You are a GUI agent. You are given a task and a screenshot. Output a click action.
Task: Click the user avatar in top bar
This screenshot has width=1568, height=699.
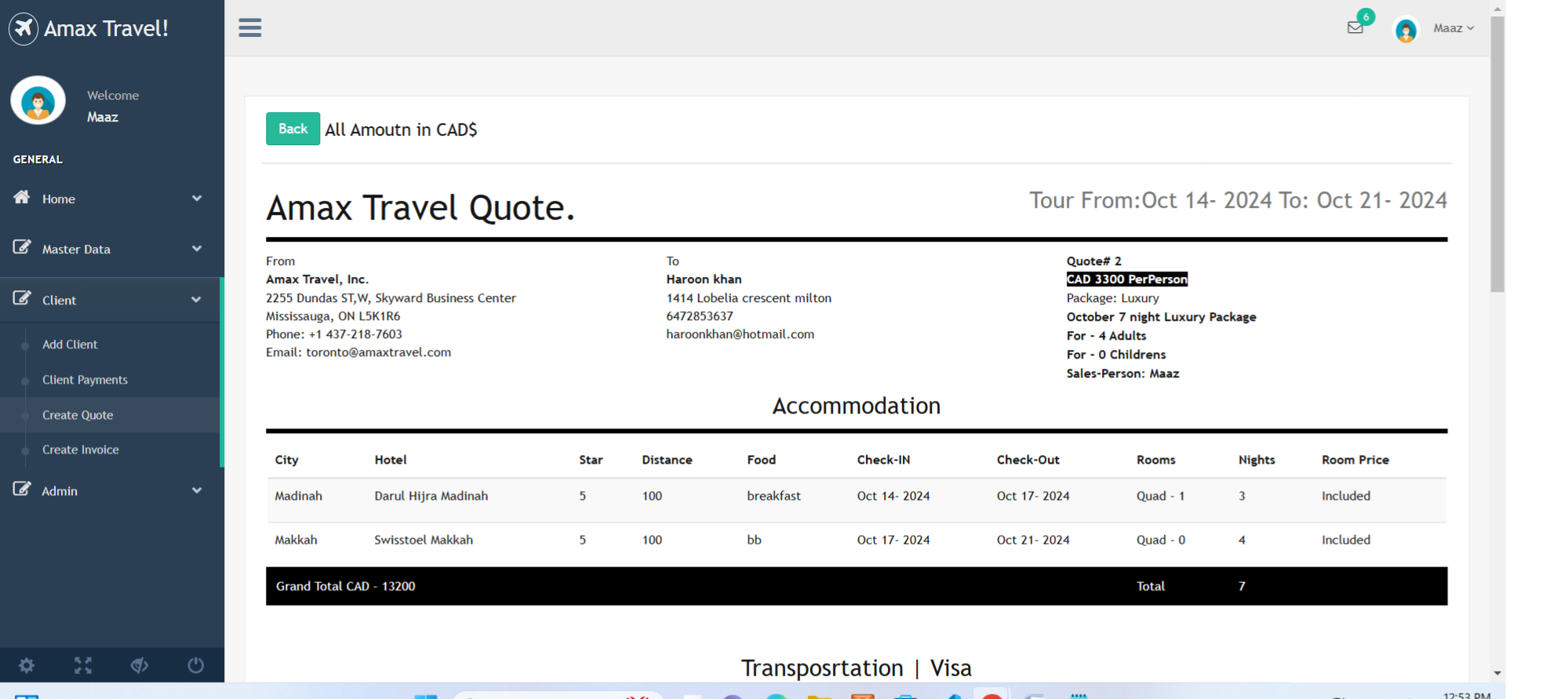(1405, 30)
